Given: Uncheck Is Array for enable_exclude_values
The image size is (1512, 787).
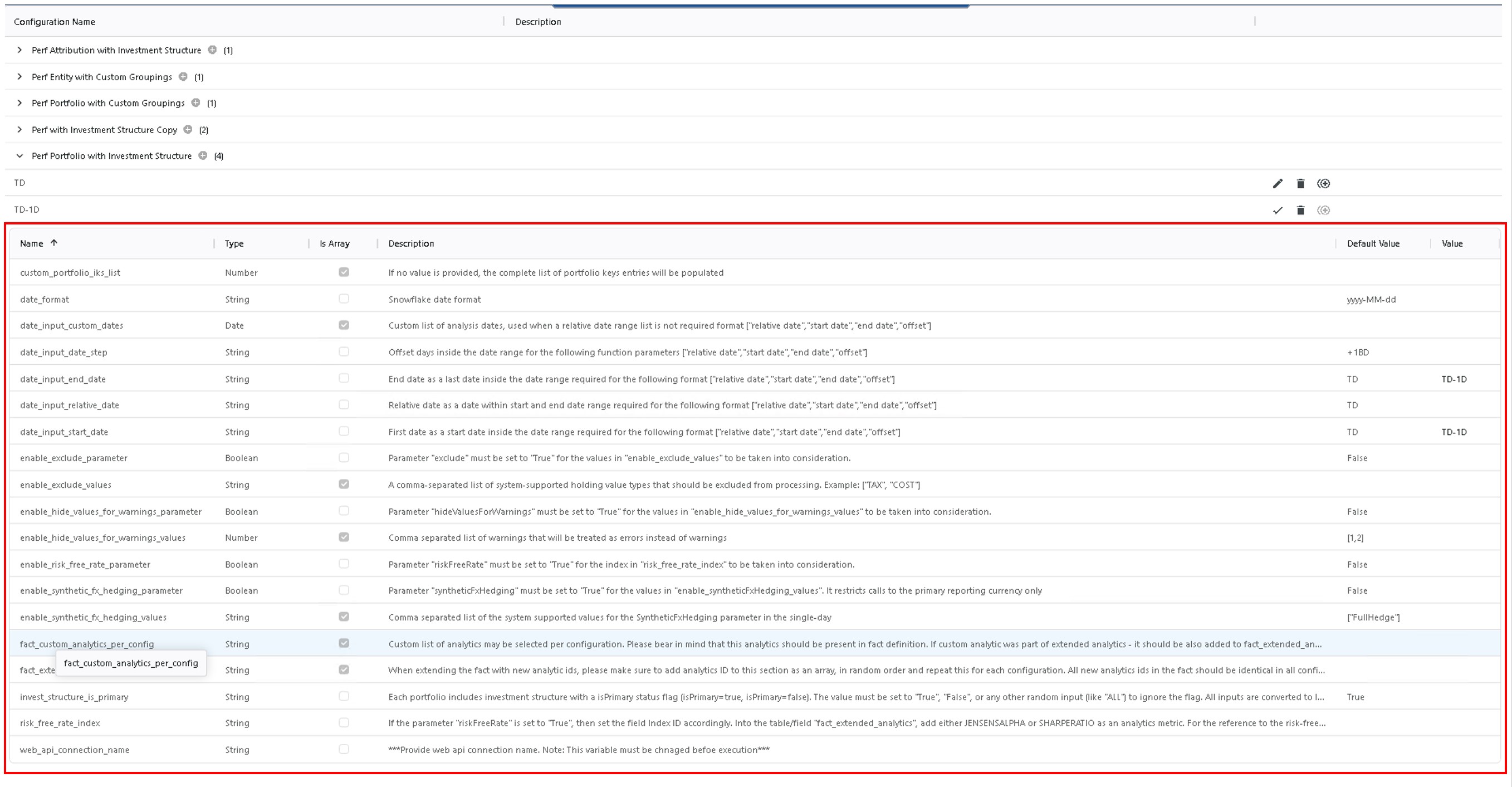Looking at the screenshot, I should click(x=344, y=483).
